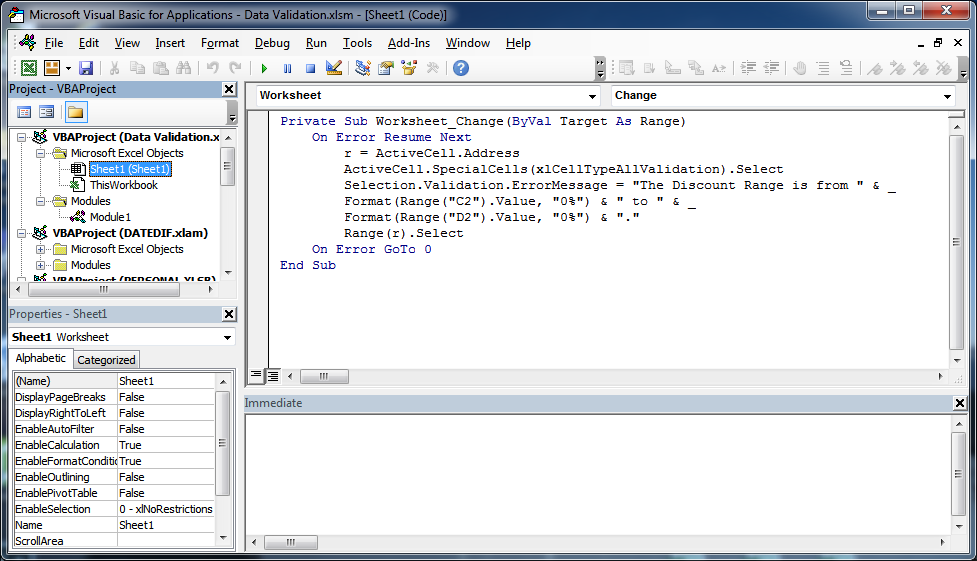Break code execution with the pause icon
The height and width of the screenshot is (561, 977).
[x=287, y=69]
